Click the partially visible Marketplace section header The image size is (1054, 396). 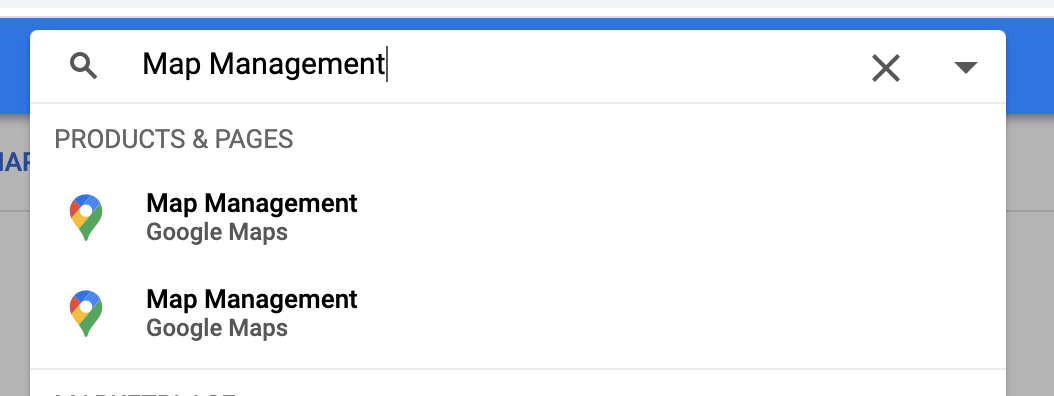(145, 391)
